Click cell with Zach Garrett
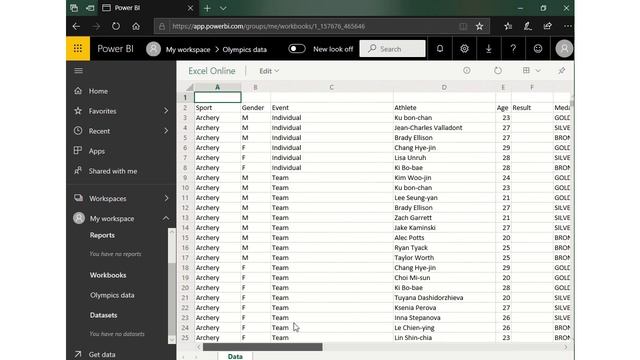 444,218
